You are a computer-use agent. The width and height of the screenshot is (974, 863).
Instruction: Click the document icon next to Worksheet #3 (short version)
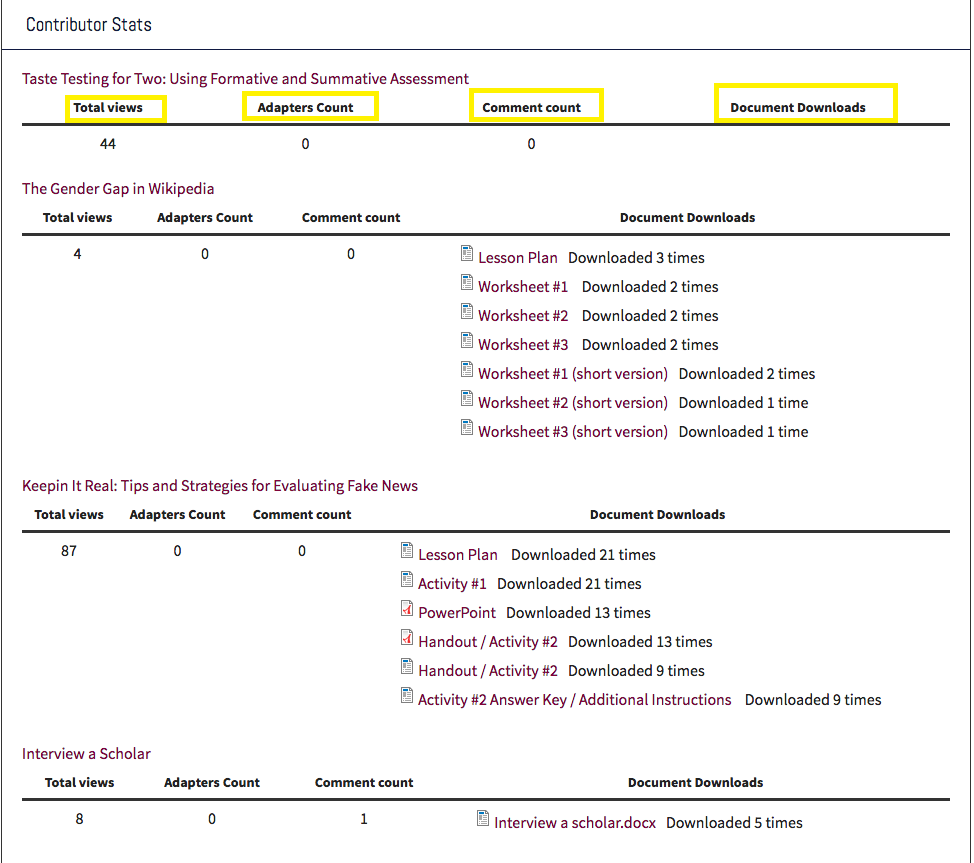(467, 428)
